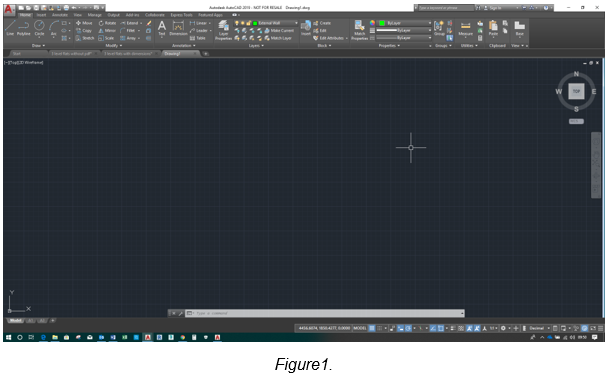
Task: Open the ByLayer lineweight dropdown
Action: (404, 30)
